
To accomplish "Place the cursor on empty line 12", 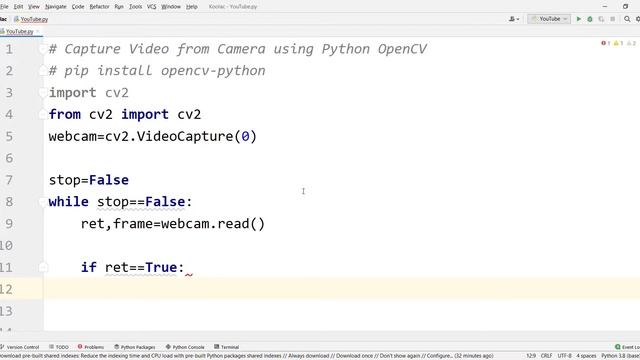I will [x=341, y=289].
